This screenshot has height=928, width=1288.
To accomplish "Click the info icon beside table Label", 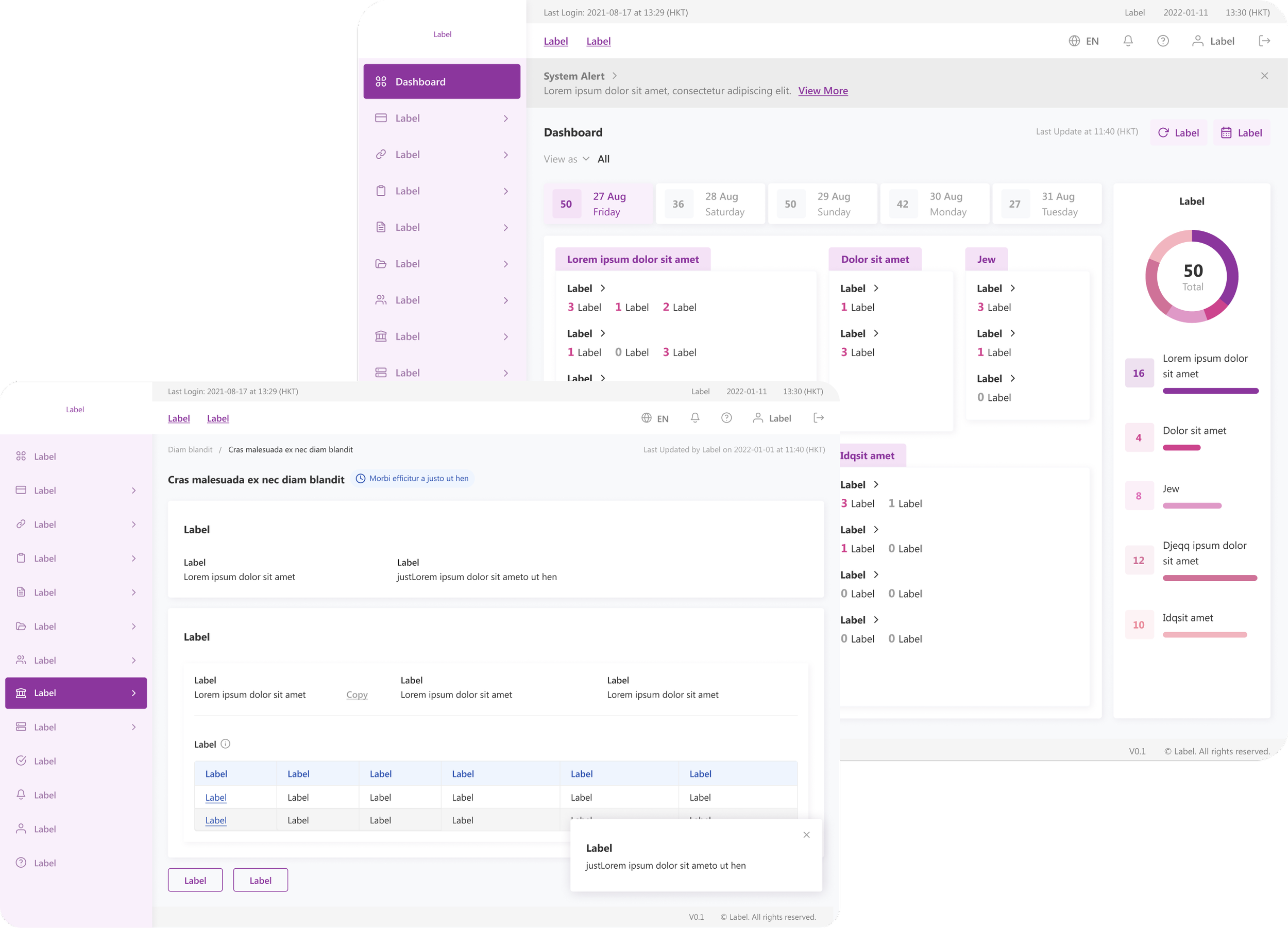I will [x=226, y=744].
